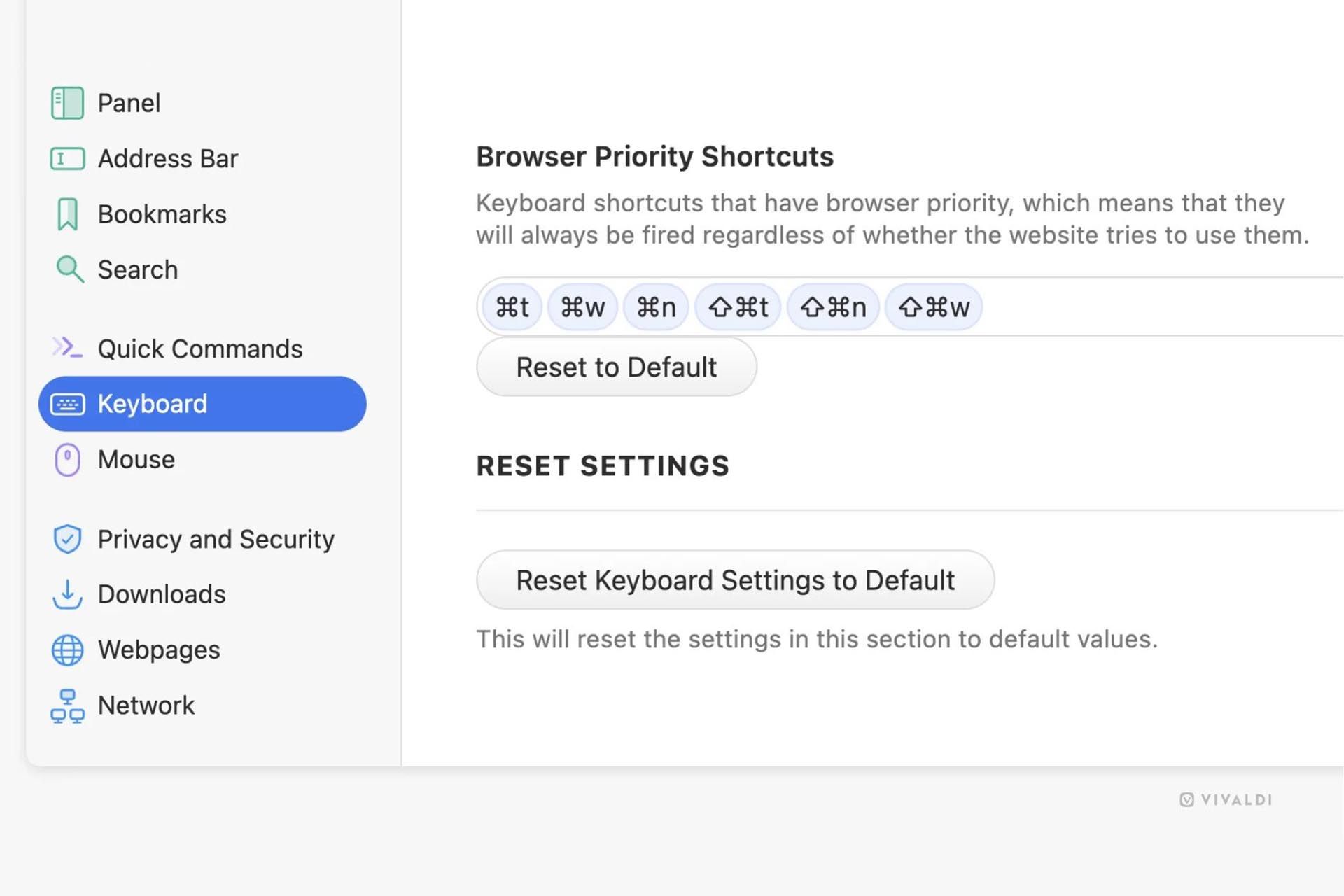Click the Quick Commands arrow icon
This screenshot has width=1344, height=896.
pos(67,348)
